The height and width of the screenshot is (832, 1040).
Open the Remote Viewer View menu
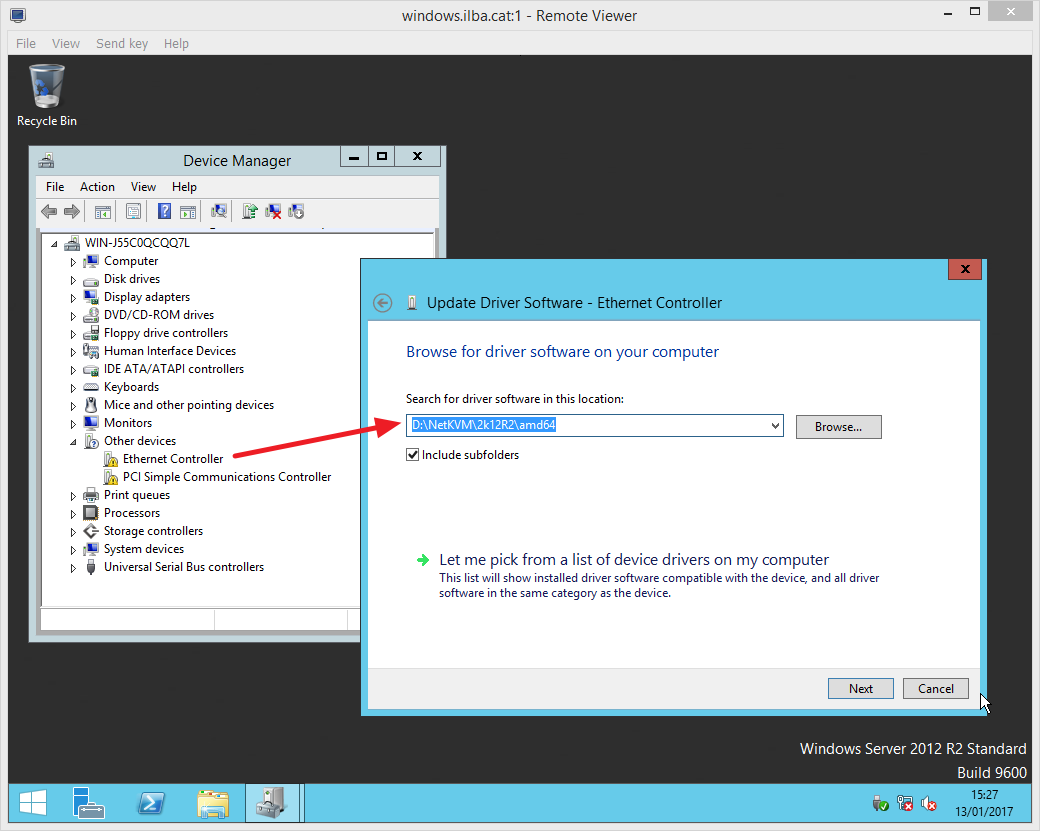tap(66, 43)
